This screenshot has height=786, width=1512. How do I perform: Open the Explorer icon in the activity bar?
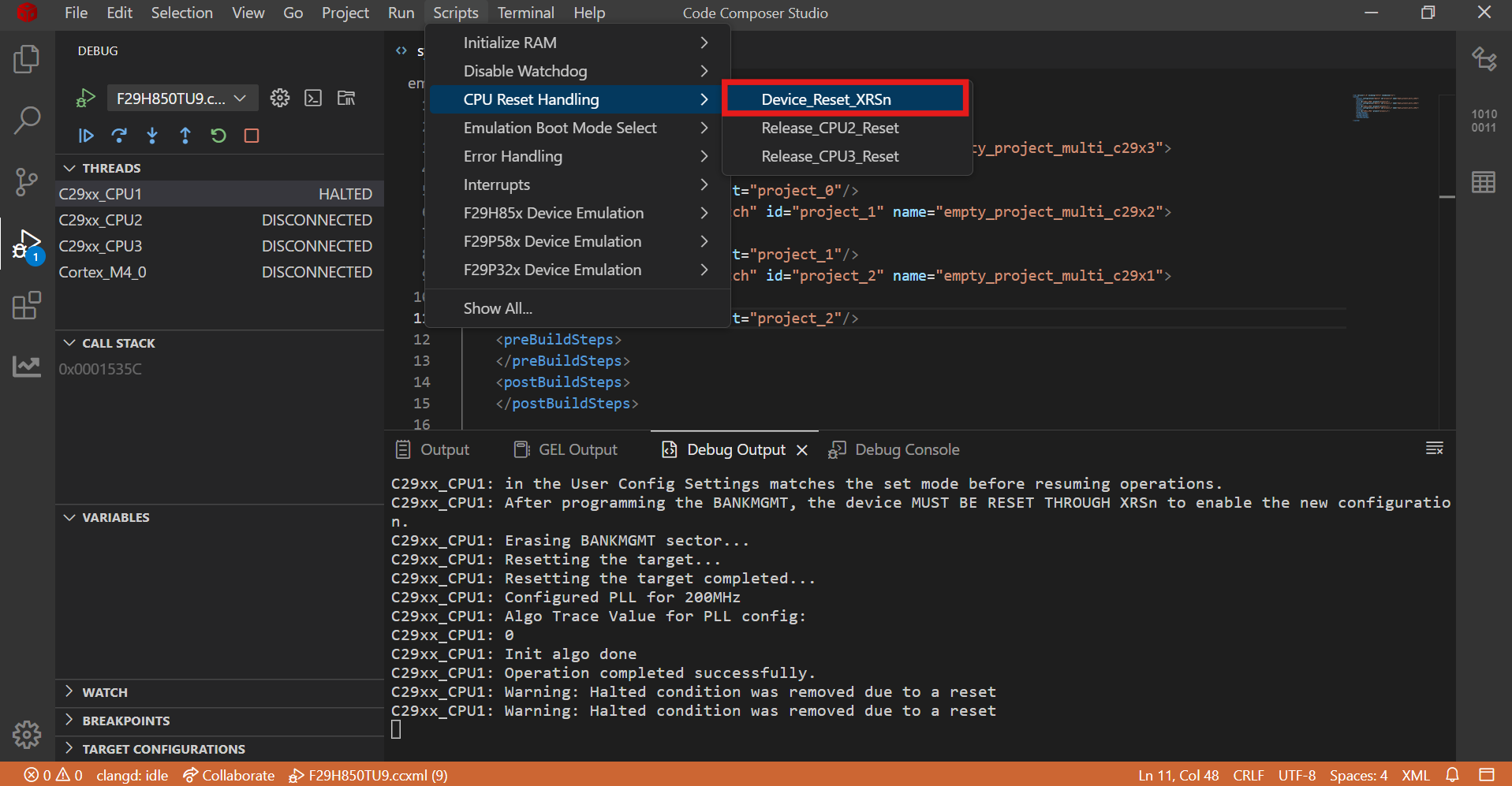point(27,59)
